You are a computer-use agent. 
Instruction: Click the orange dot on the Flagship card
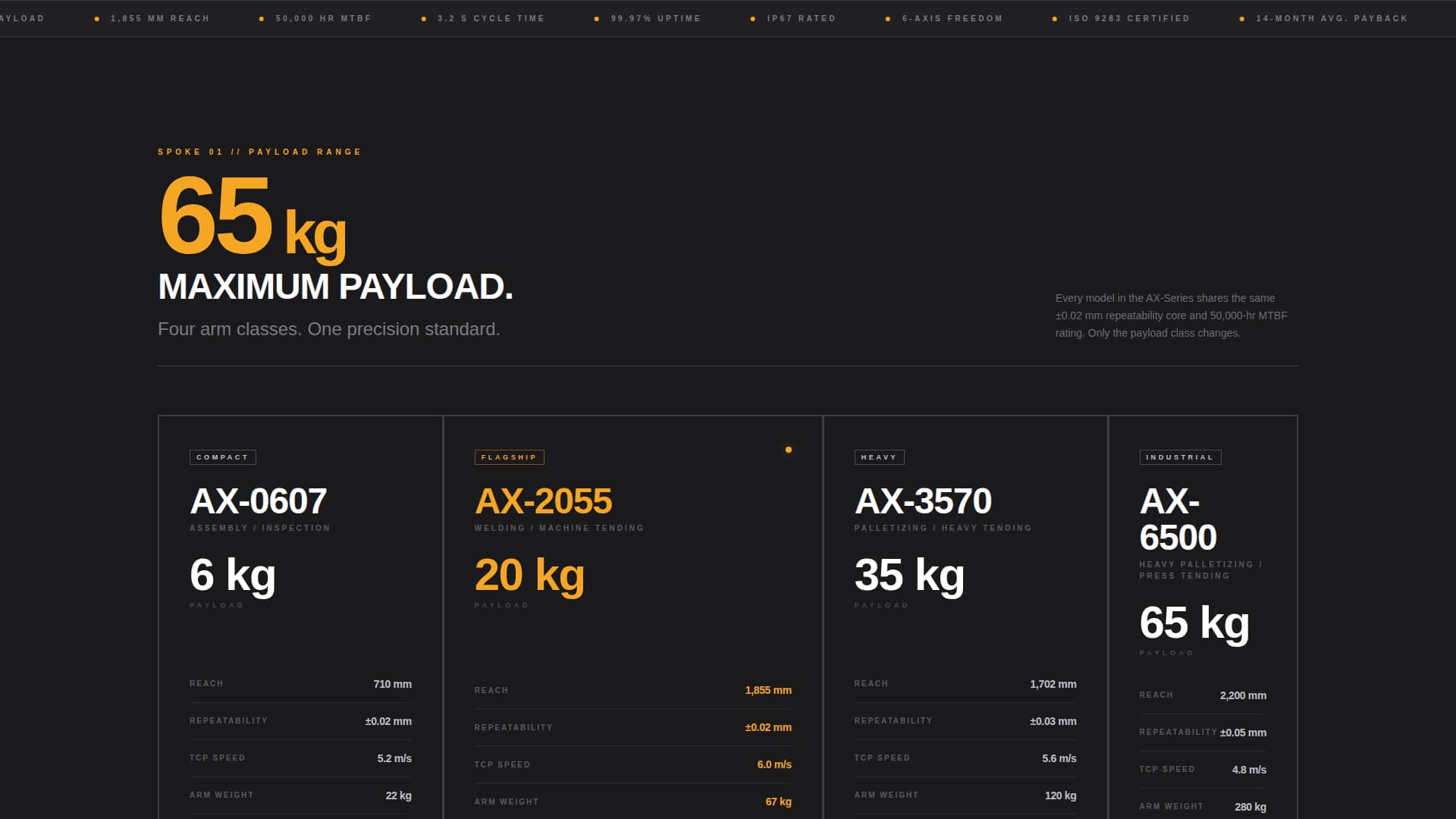(x=789, y=450)
